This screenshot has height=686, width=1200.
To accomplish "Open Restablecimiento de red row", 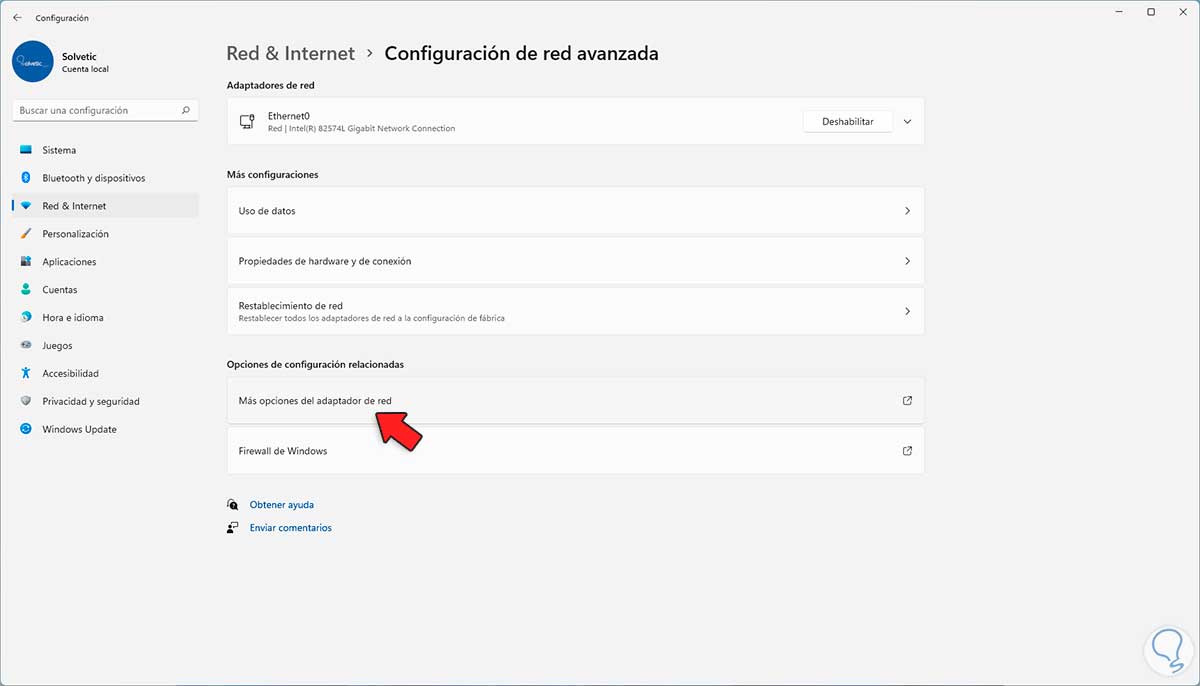I will (576, 311).
